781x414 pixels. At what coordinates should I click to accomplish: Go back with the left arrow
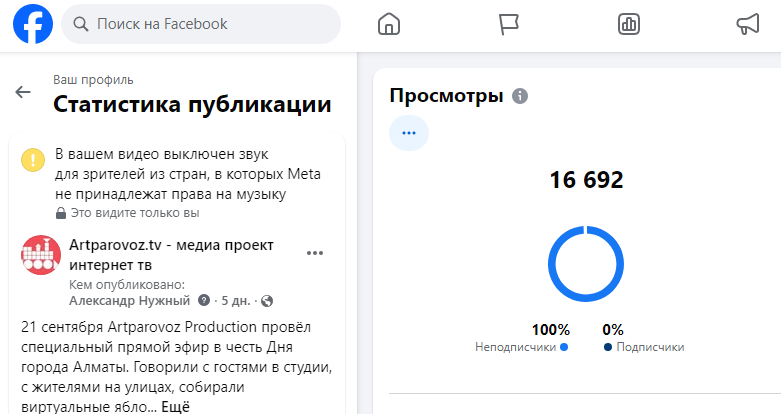tap(23, 92)
